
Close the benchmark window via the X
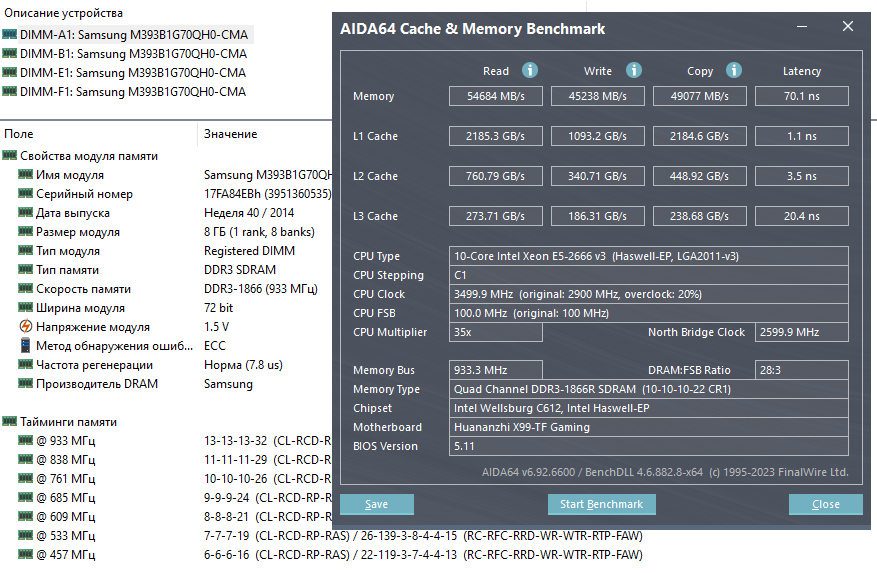pyautogui.click(x=848, y=26)
